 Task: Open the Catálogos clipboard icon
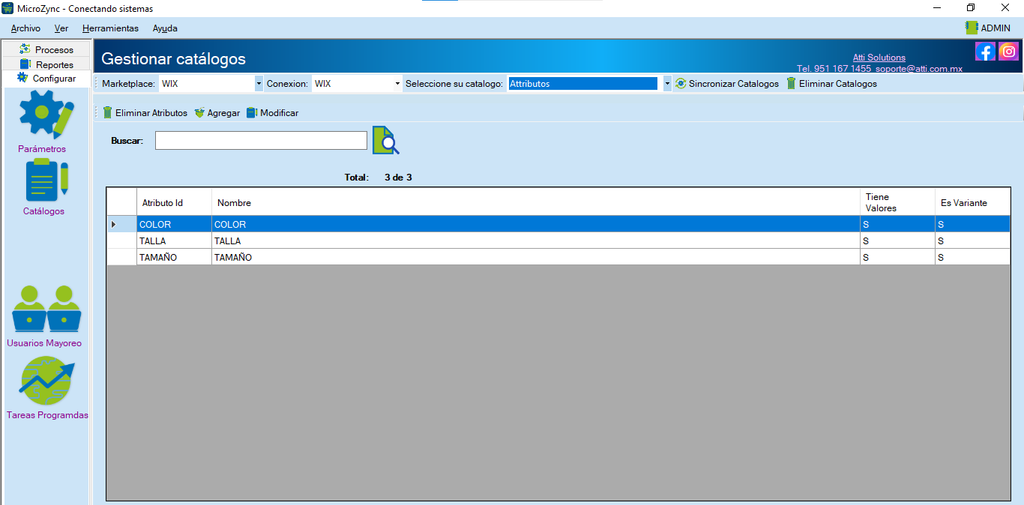coord(46,180)
